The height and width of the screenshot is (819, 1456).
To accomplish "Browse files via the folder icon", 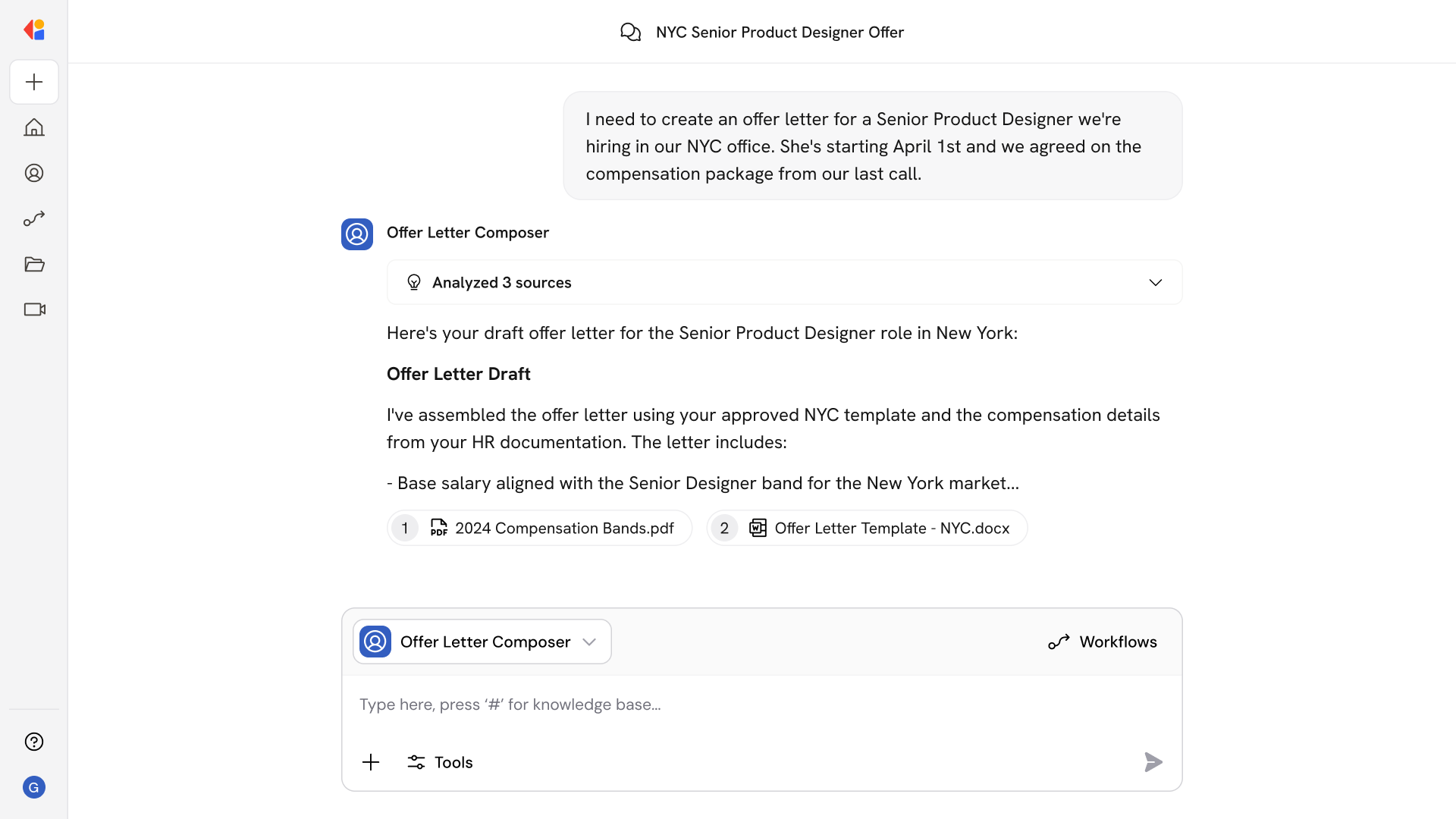I will 33,264.
